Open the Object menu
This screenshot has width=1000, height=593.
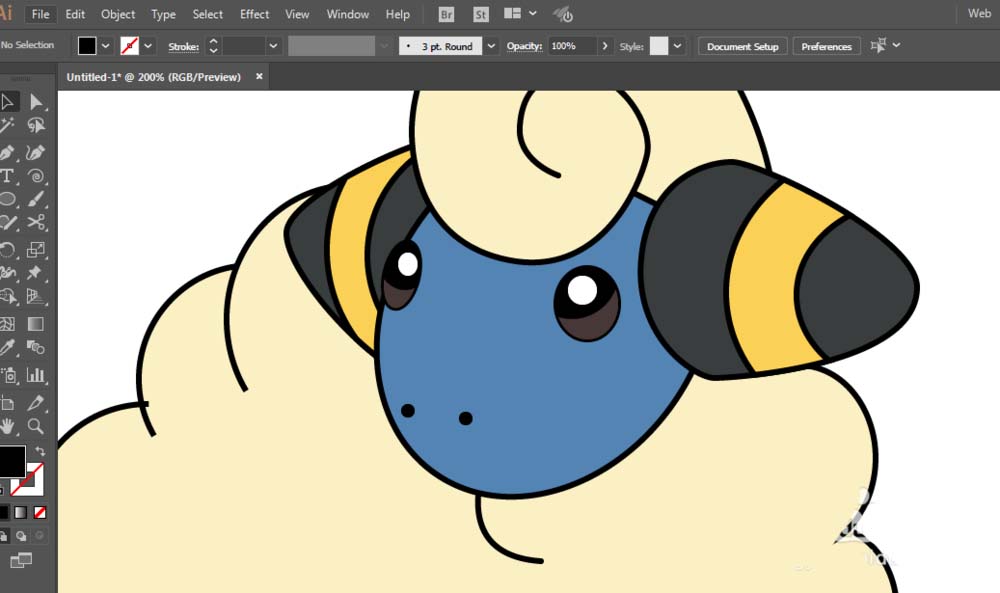point(118,14)
